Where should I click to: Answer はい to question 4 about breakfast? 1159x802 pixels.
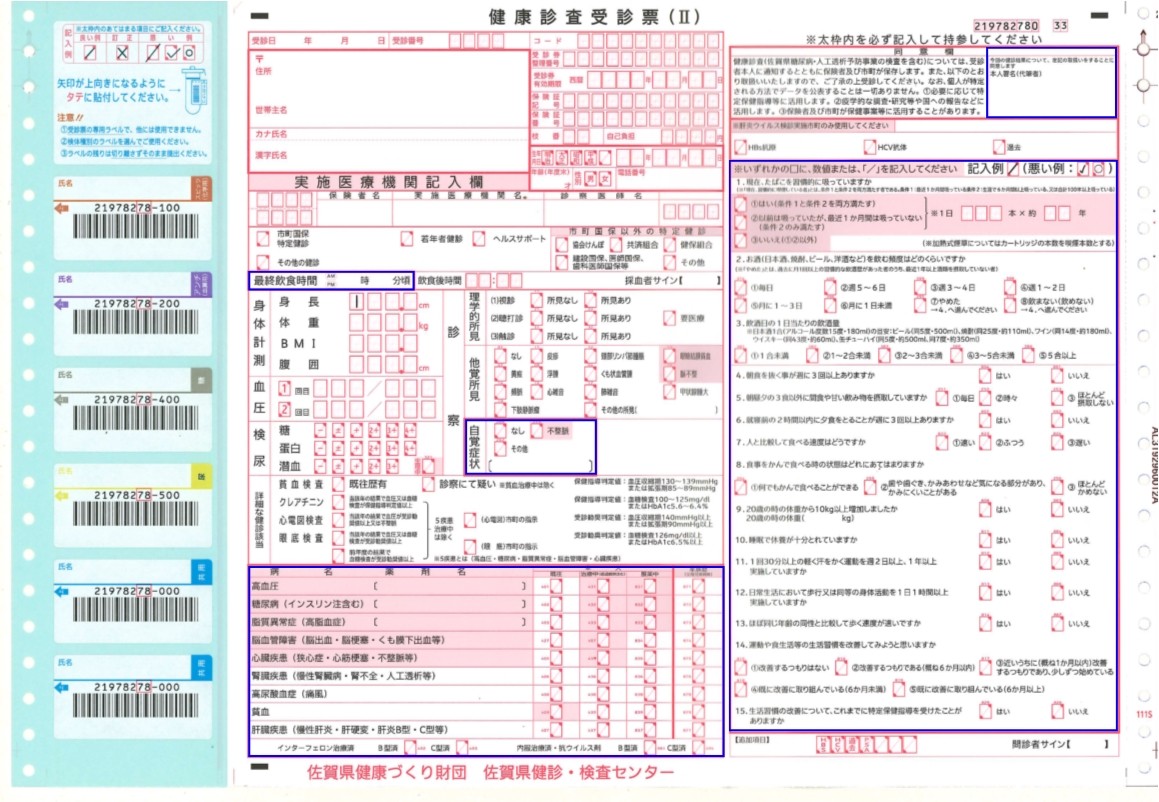(985, 375)
